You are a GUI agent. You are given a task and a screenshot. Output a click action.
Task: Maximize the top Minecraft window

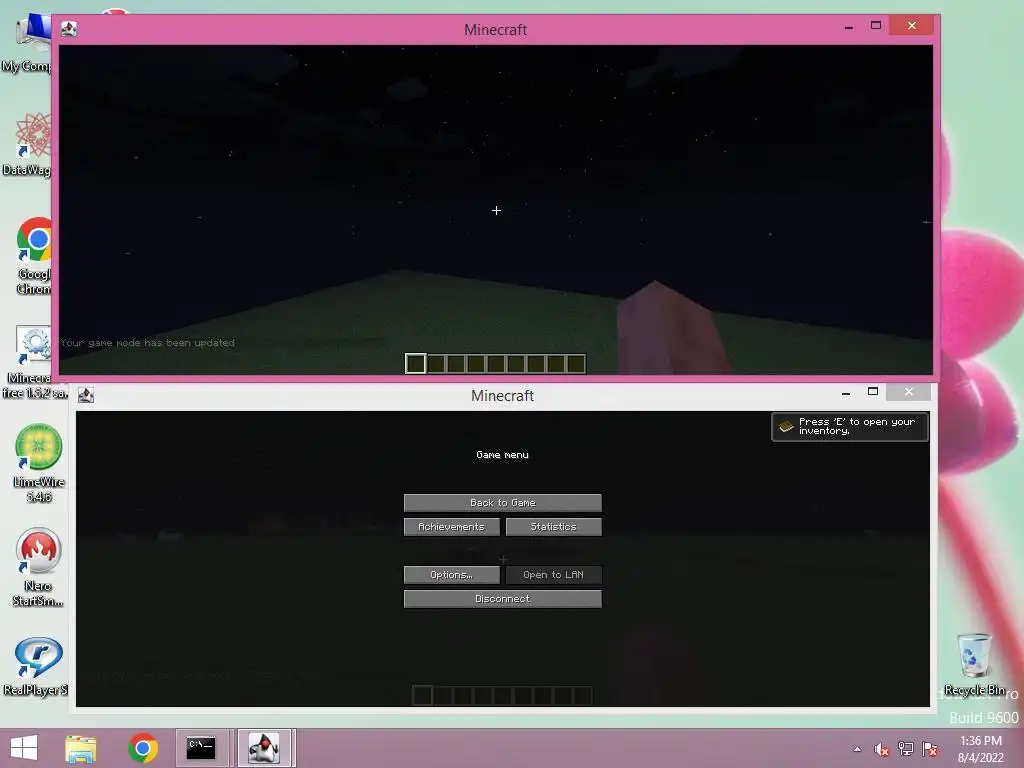coord(876,25)
